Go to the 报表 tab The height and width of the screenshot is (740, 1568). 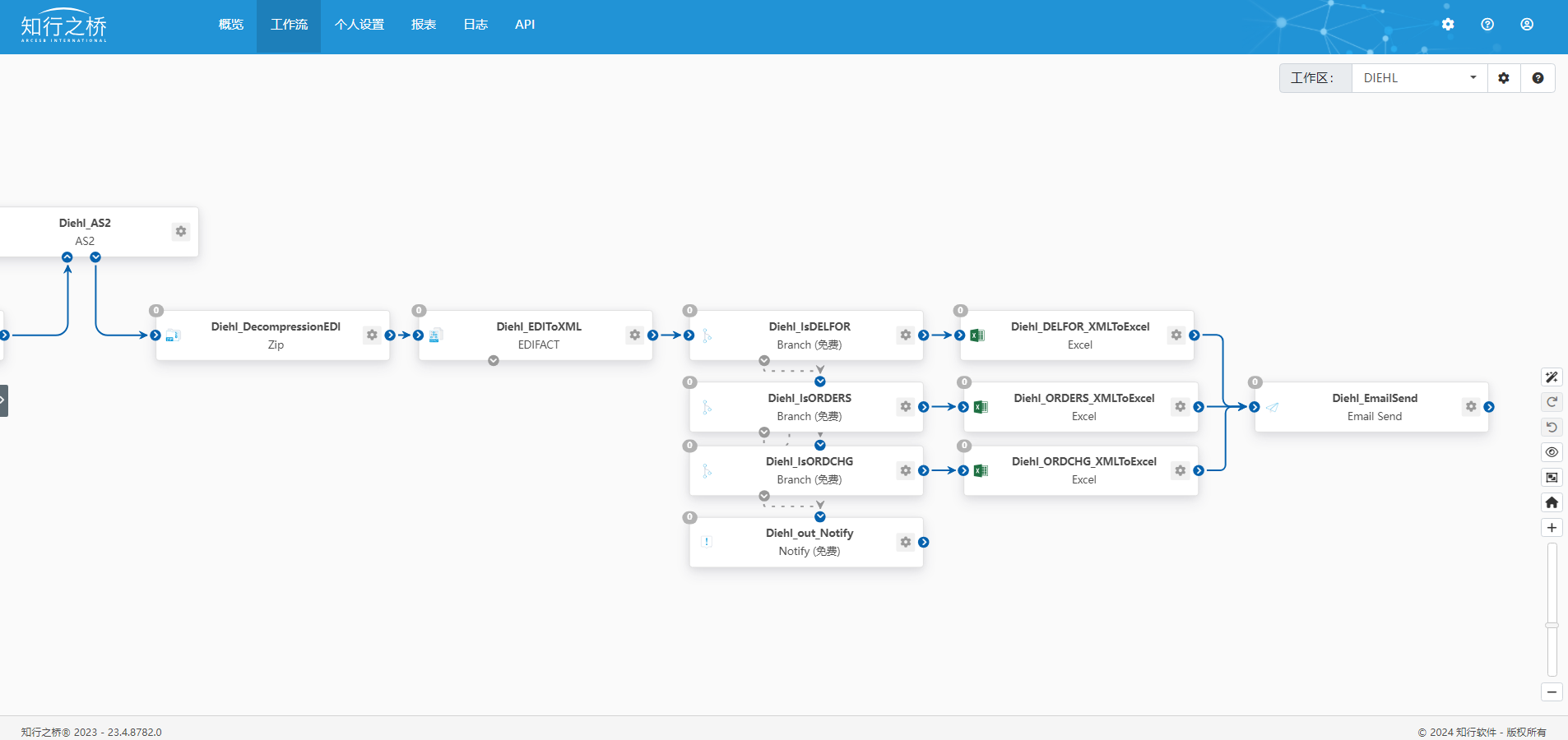click(424, 25)
